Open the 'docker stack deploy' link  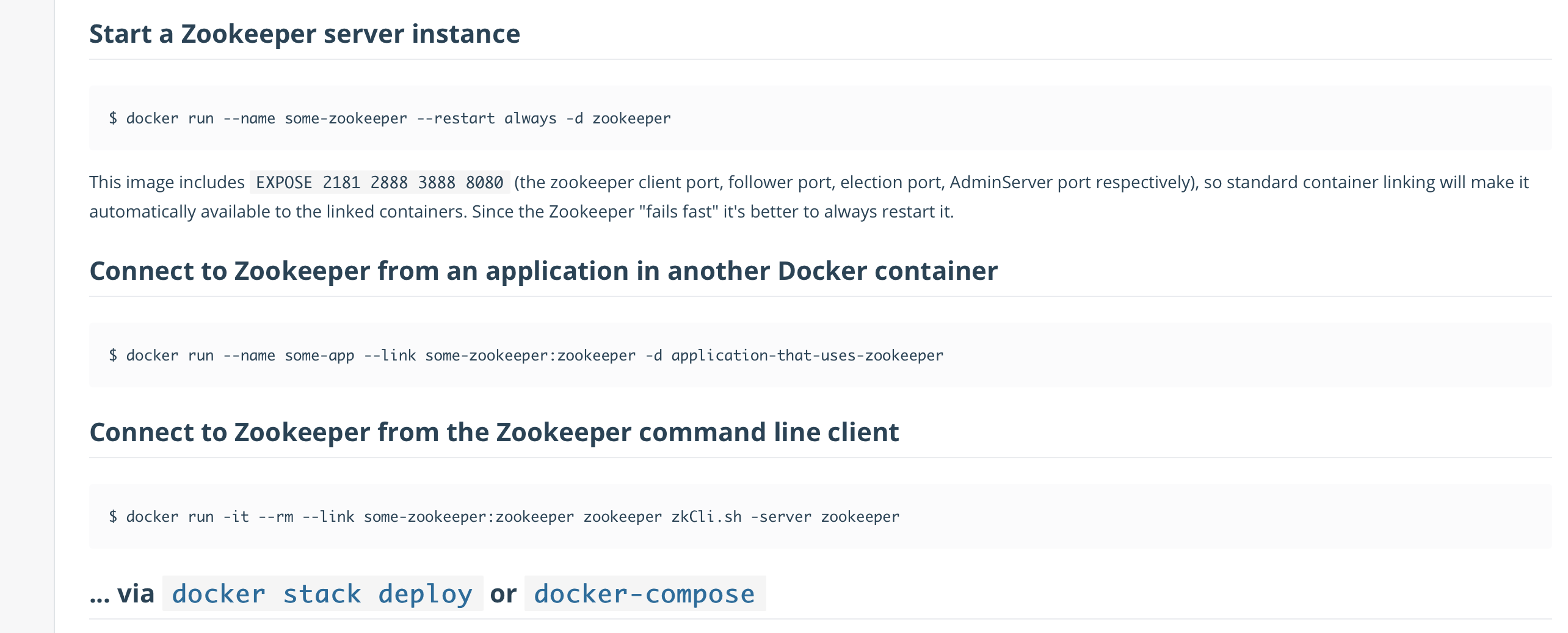click(322, 594)
